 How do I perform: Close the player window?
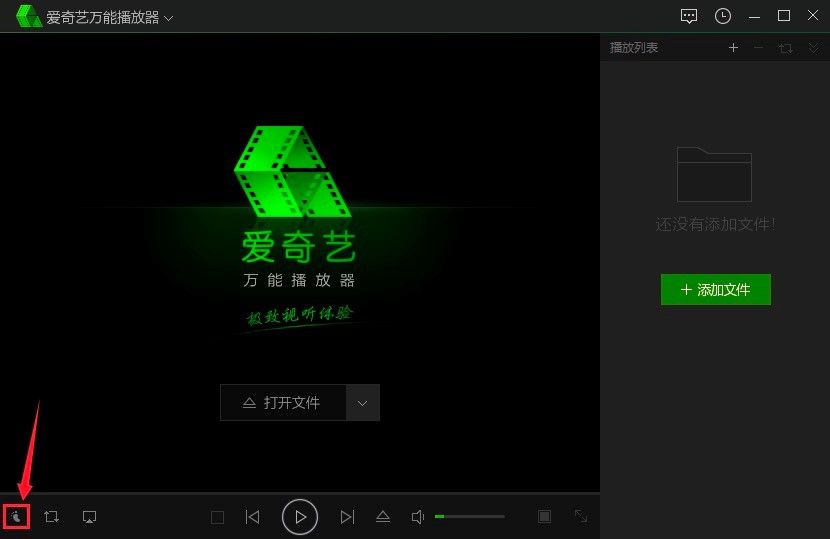click(x=813, y=15)
